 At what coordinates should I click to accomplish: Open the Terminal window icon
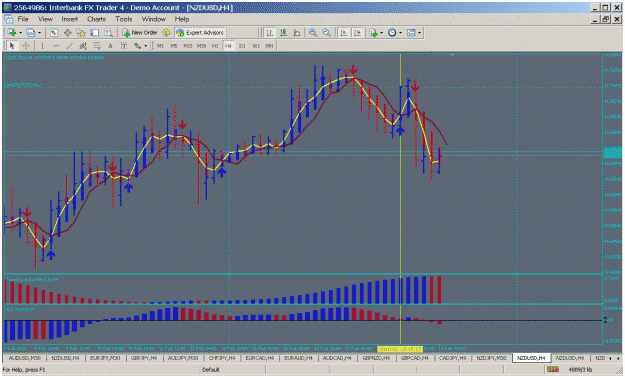94,33
